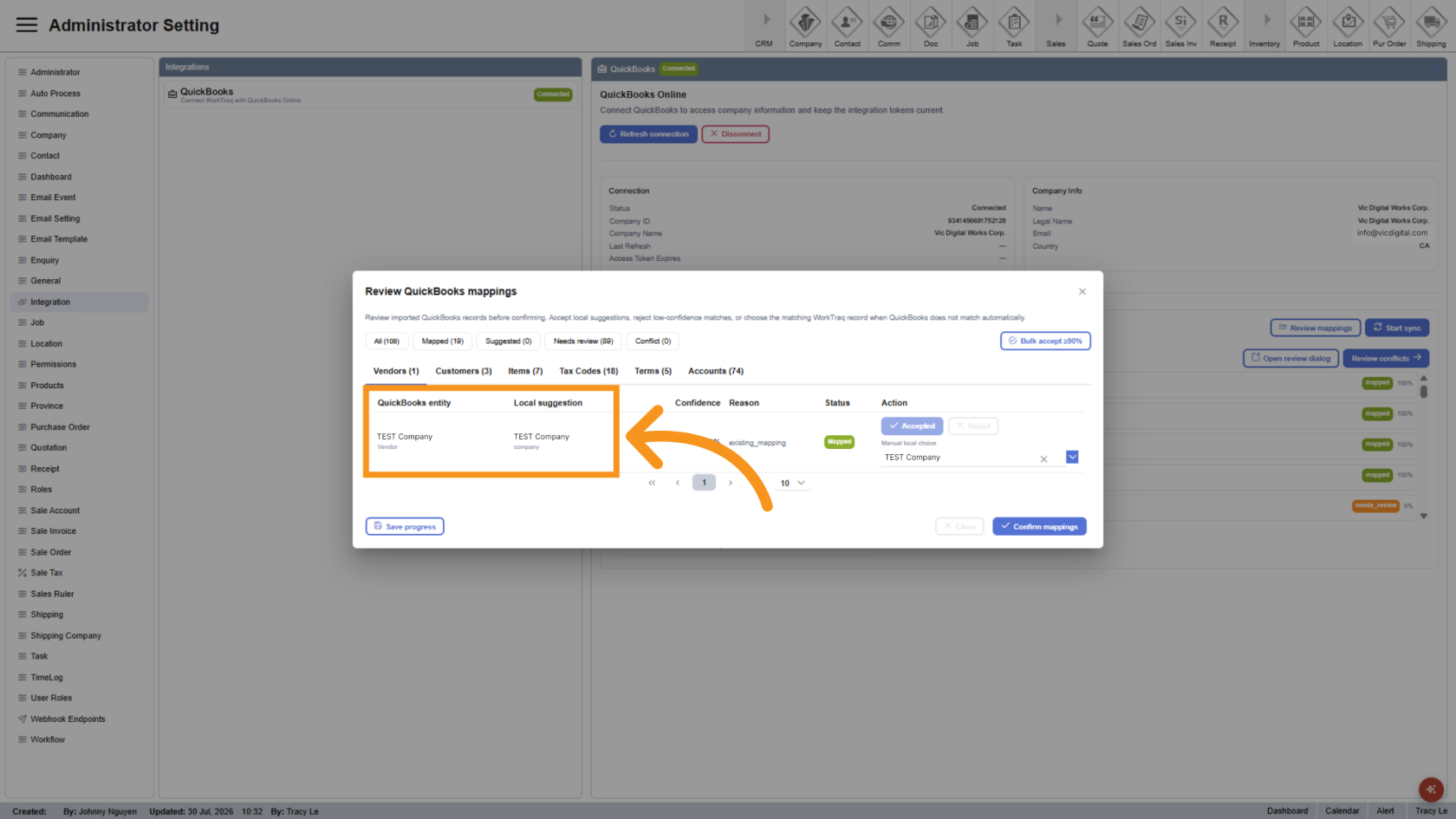Filter mappings by Suggested (0)
This screenshot has width=1456, height=819.
click(509, 341)
